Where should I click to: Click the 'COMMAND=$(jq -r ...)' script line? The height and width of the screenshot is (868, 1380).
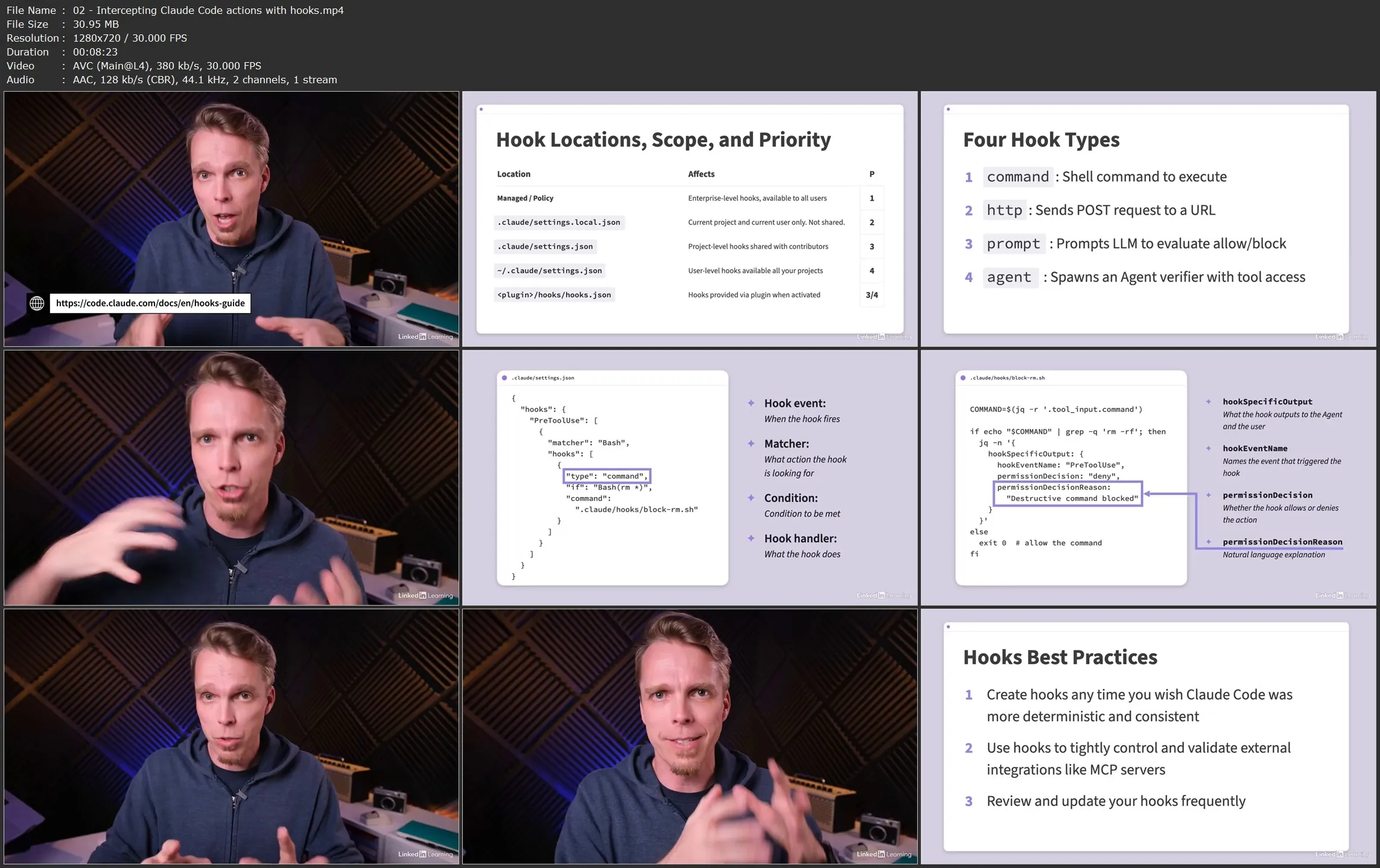[x=1056, y=410]
